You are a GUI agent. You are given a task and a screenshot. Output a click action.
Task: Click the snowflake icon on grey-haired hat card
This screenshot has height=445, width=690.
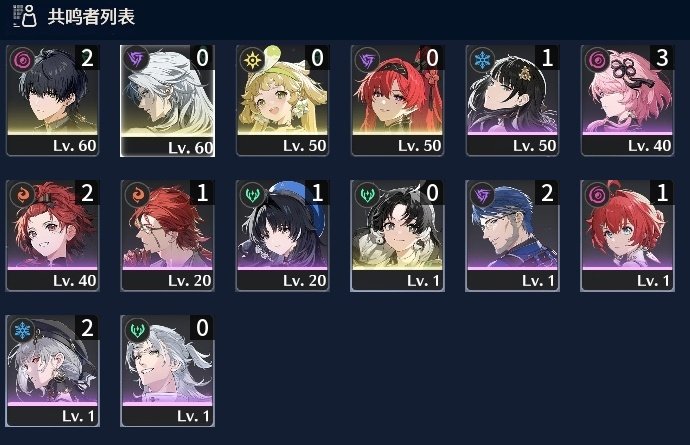(22, 330)
